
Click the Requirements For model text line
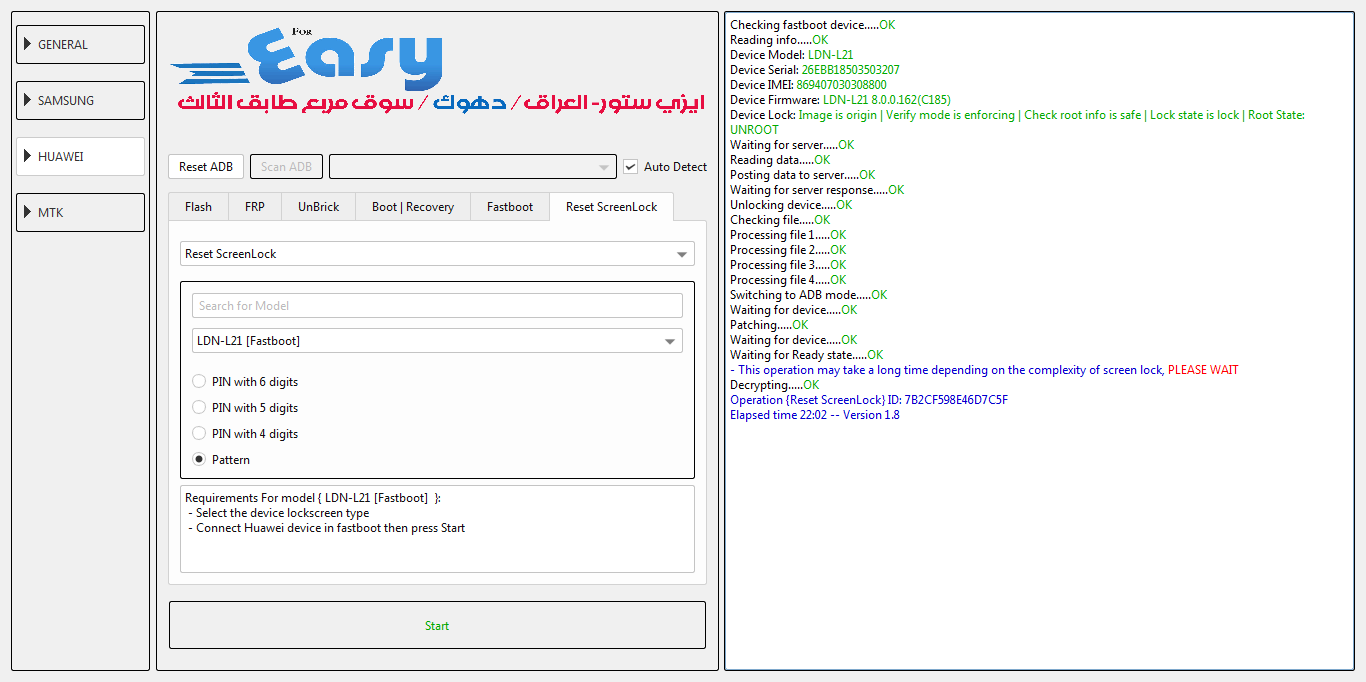click(313, 498)
